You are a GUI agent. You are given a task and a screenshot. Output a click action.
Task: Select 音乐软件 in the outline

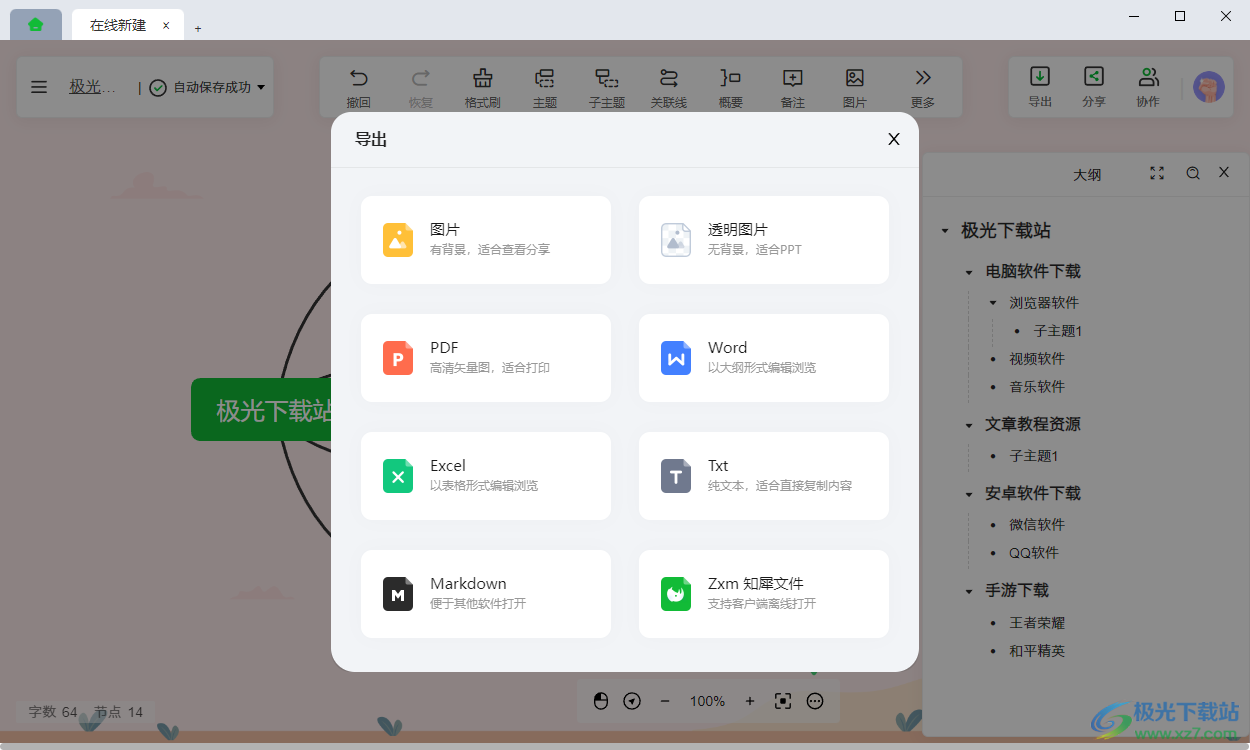[1037, 387]
